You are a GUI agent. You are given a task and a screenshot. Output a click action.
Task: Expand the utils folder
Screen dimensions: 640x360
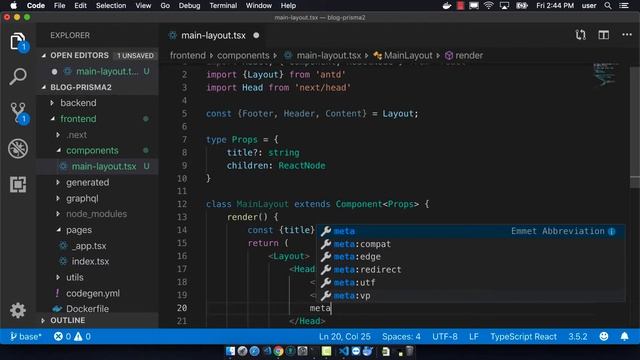pyautogui.click(x=58, y=277)
